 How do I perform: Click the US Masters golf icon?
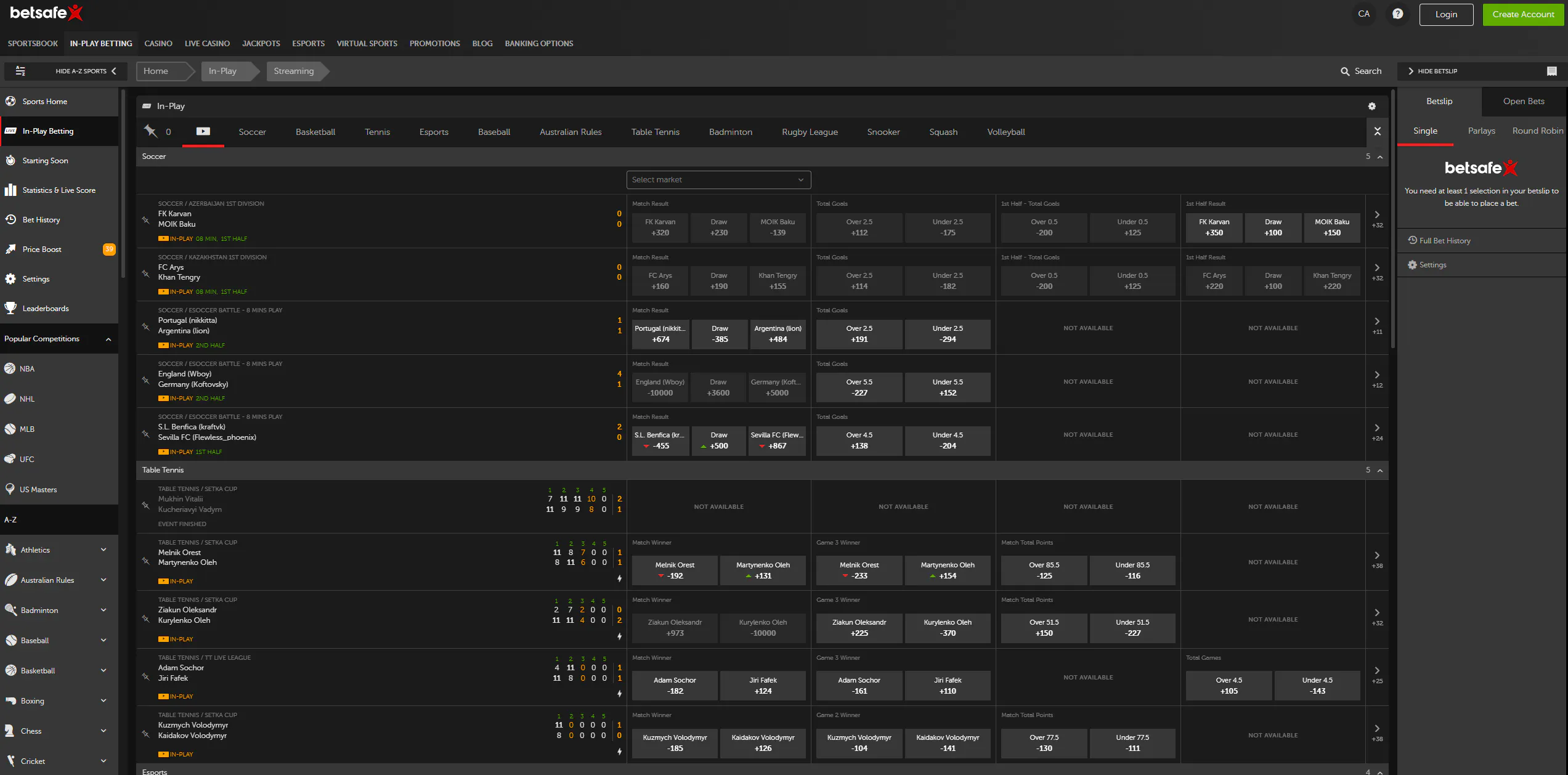tap(10, 489)
